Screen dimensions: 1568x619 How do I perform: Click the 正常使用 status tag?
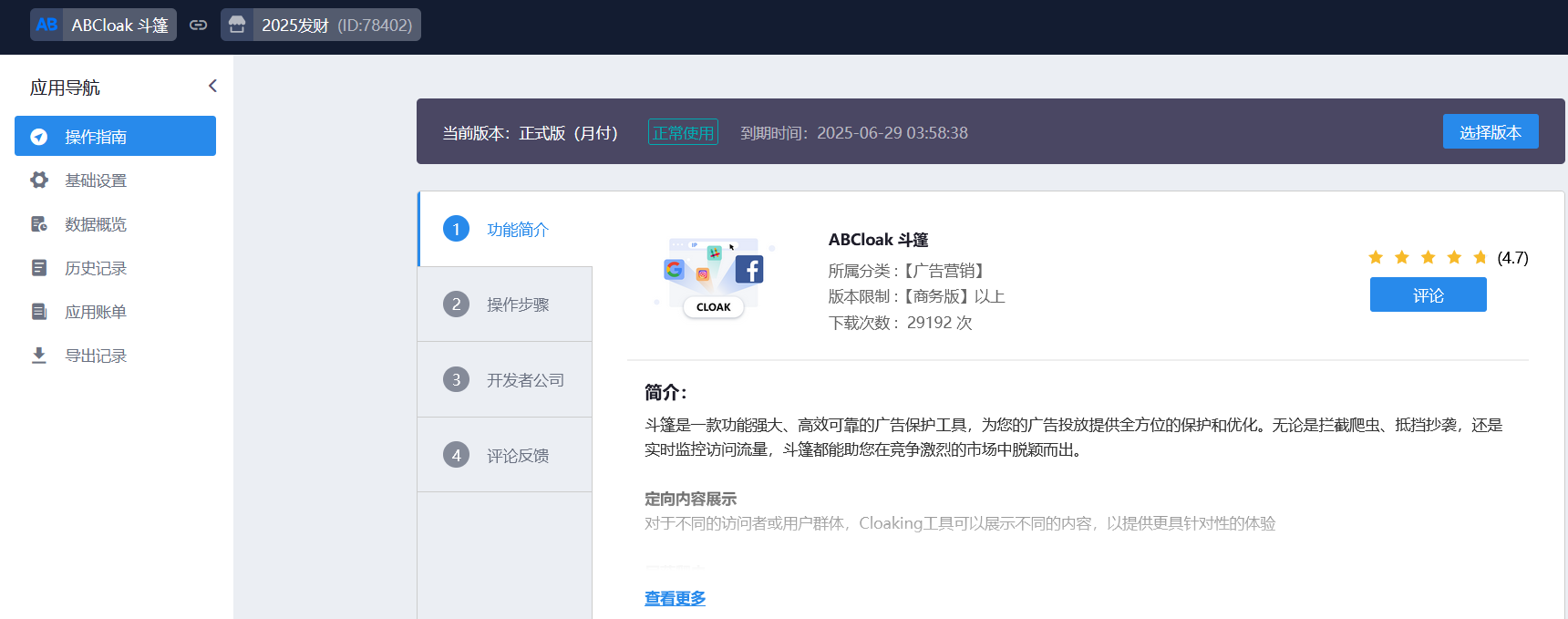tap(683, 132)
